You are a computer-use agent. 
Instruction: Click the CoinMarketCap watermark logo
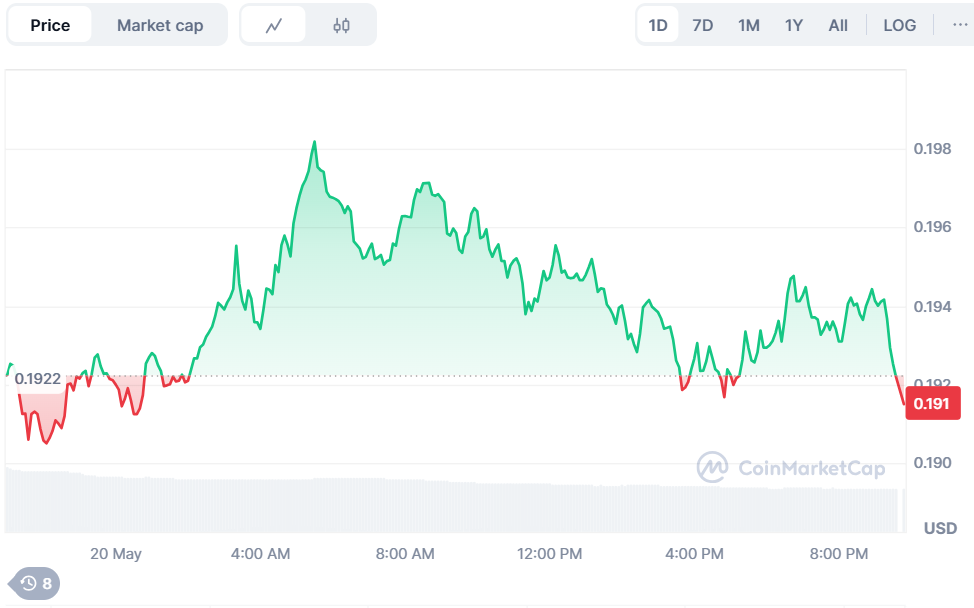coord(791,467)
